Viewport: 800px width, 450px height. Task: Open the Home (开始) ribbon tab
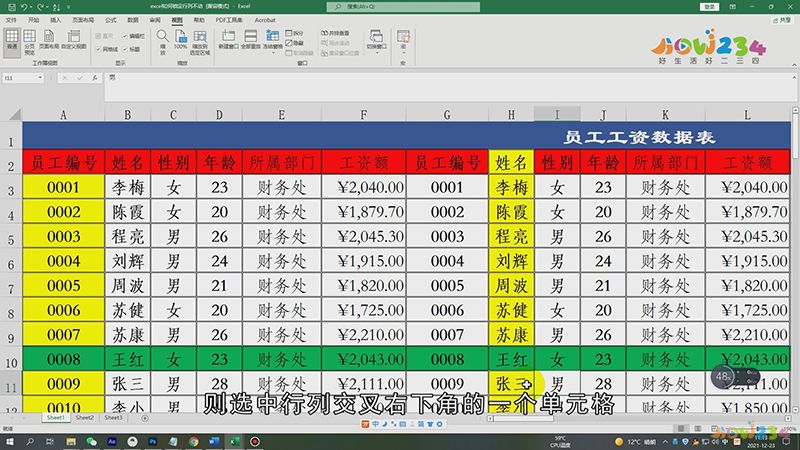[x=33, y=20]
